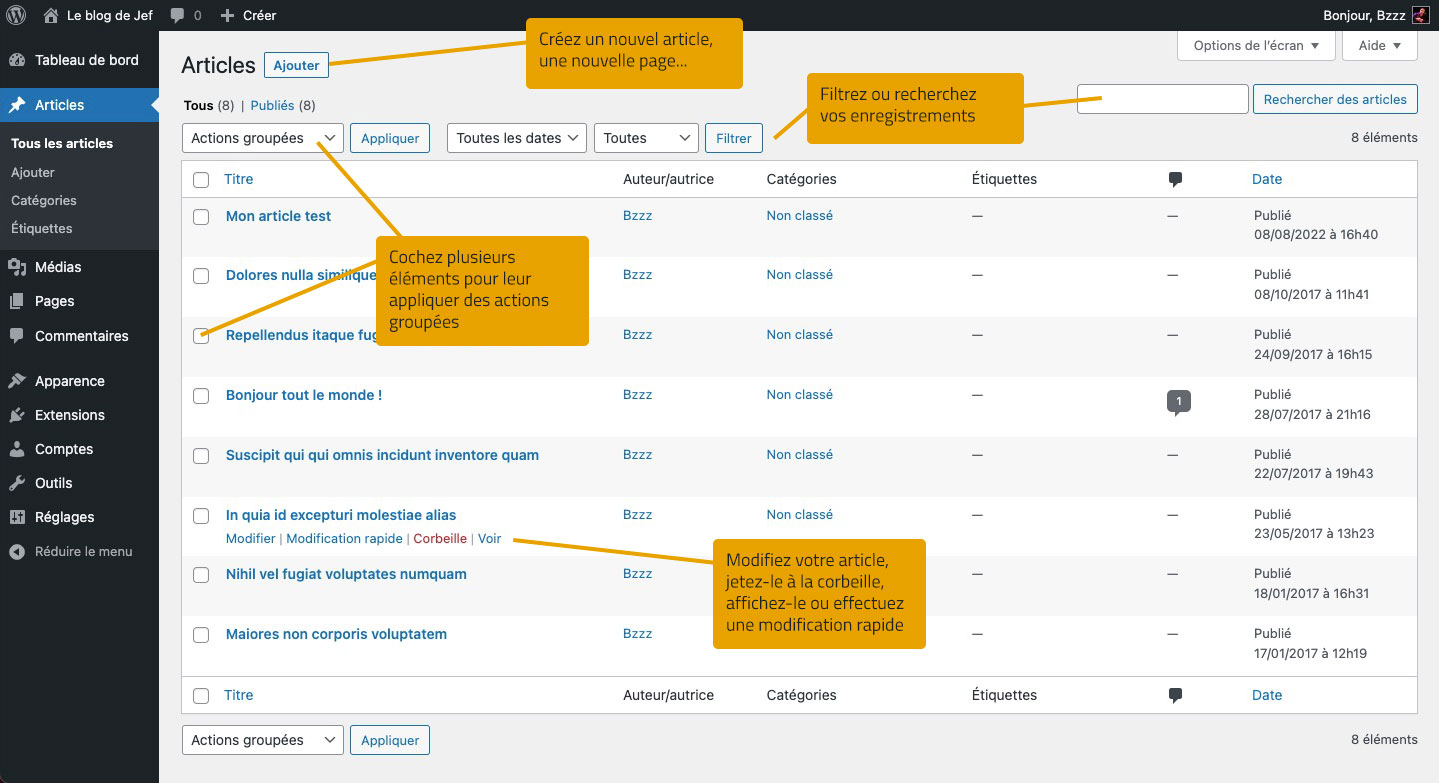Click the Outils wrench icon
The width and height of the screenshot is (1439, 783).
17,483
